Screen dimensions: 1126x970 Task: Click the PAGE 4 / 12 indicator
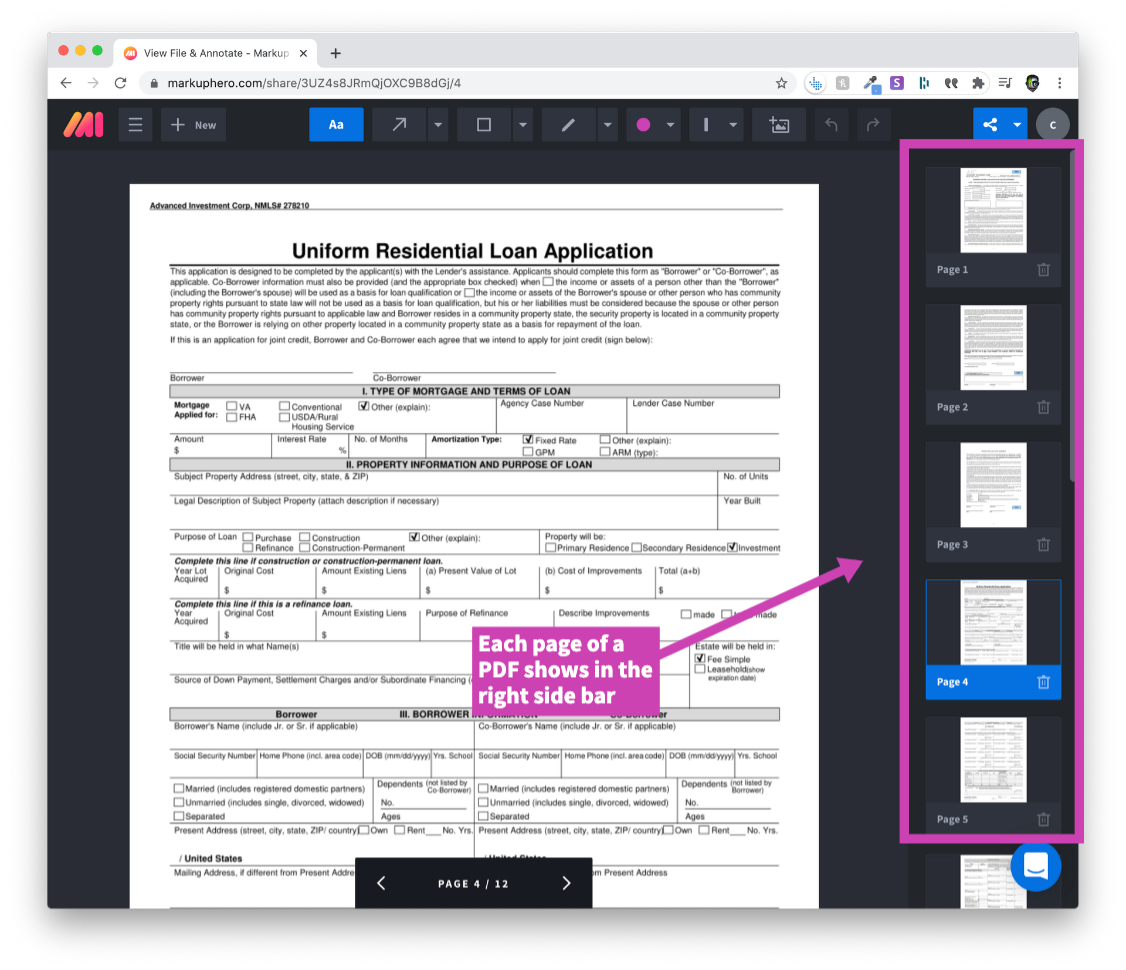pyautogui.click(x=473, y=884)
